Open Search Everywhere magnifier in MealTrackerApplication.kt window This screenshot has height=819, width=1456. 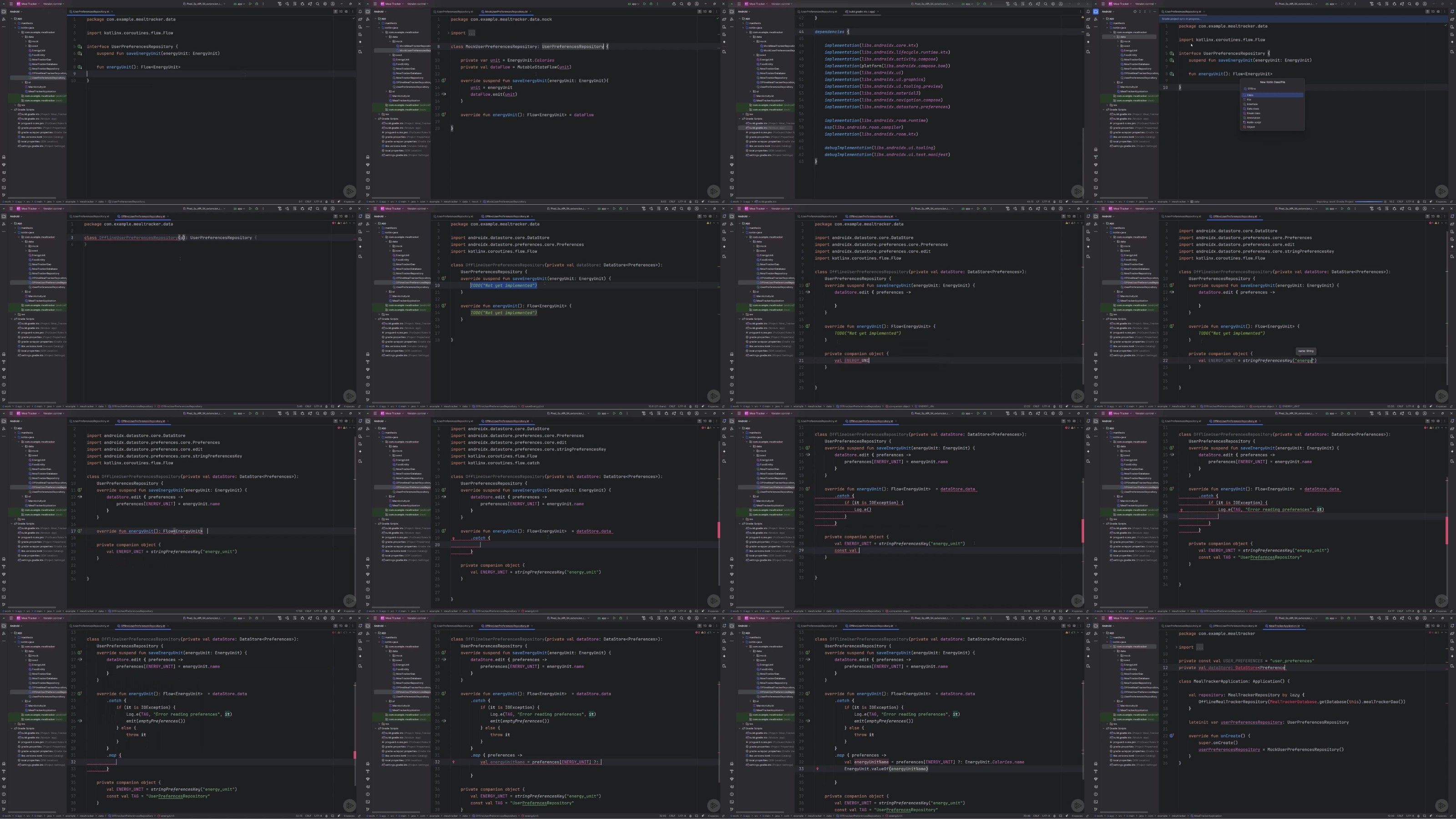coord(1410,618)
